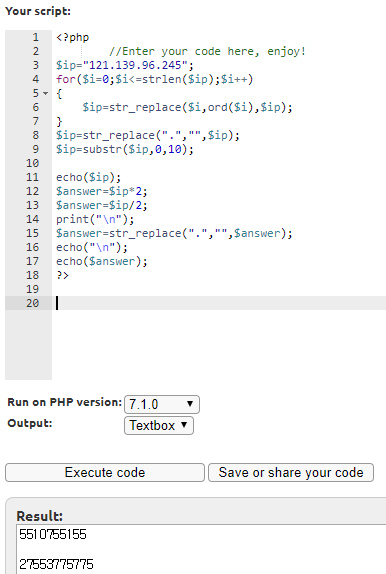The height and width of the screenshot is (574, 386).
Task: Click the $ip=substr($ip,0,10); line
Action: click(x=125, y=149)
